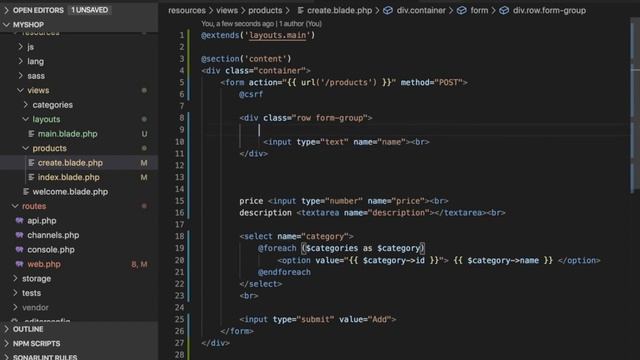
Task: Place cursor on @csrf line
Action: coord(251,95)
